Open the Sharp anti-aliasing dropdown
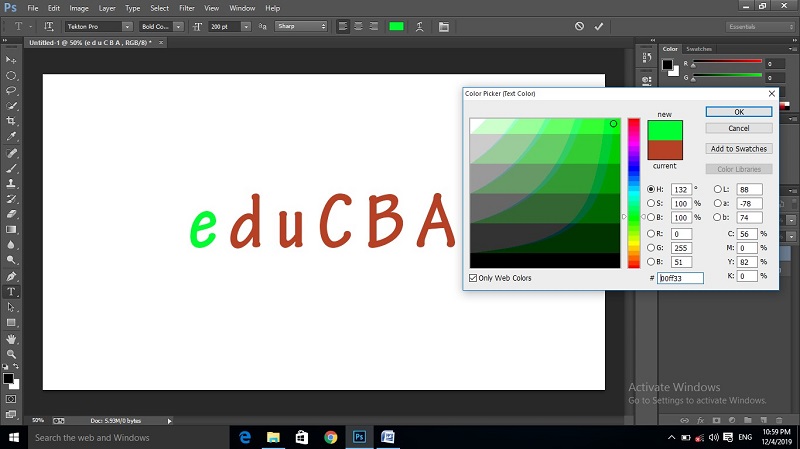Screen dimensions: 800x449 (301, 26)
